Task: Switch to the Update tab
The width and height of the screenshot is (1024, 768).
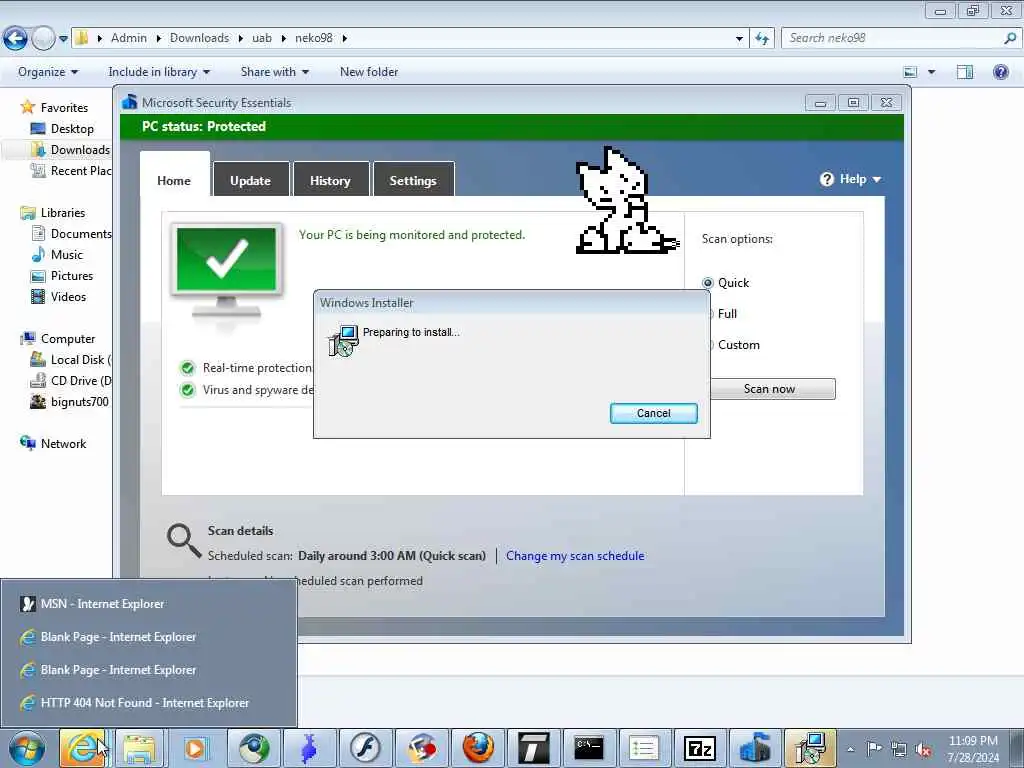Action: click(x=250, y=180)
